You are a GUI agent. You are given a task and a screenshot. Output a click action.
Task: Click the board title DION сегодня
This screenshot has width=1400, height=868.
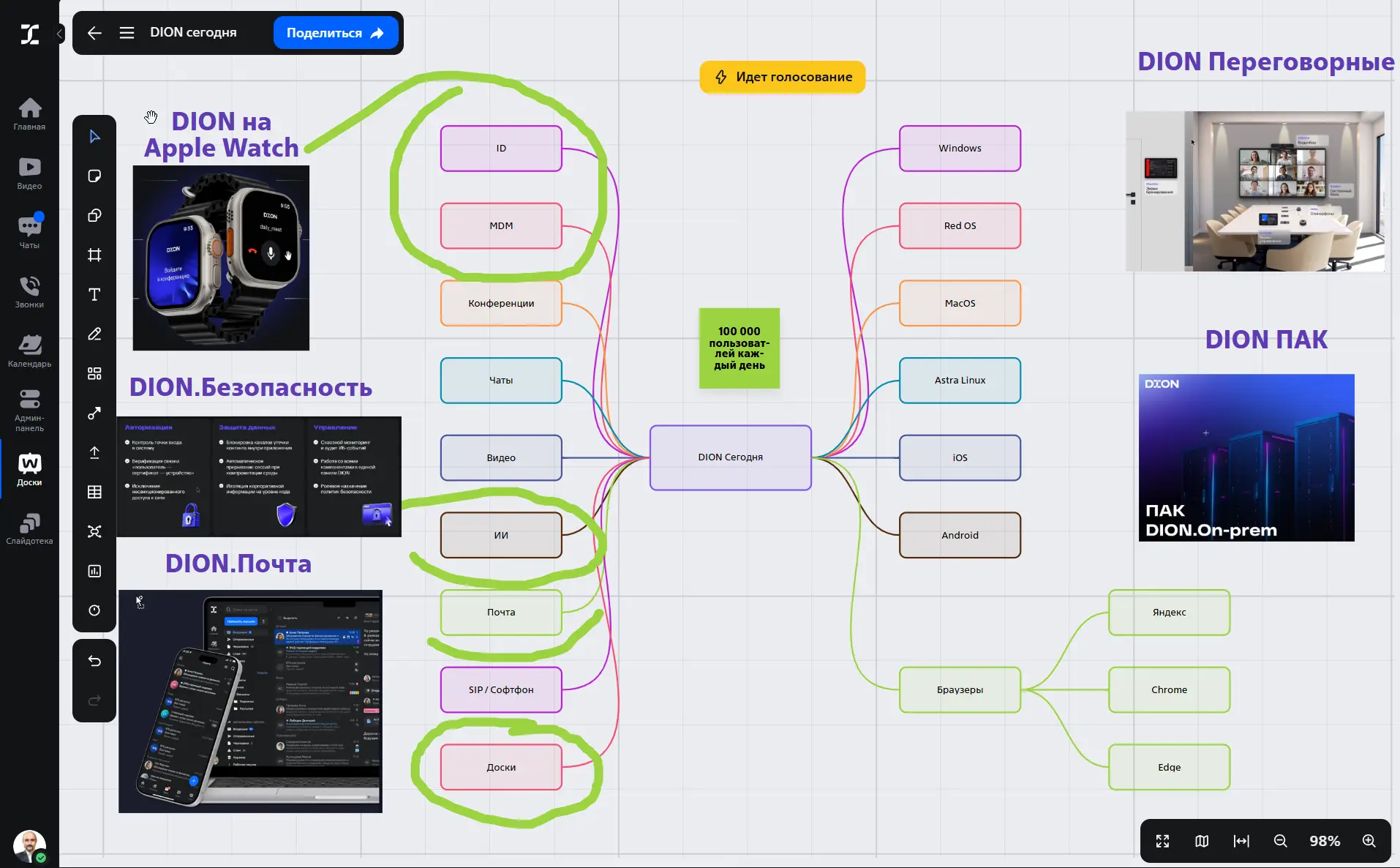coord(193,33)
